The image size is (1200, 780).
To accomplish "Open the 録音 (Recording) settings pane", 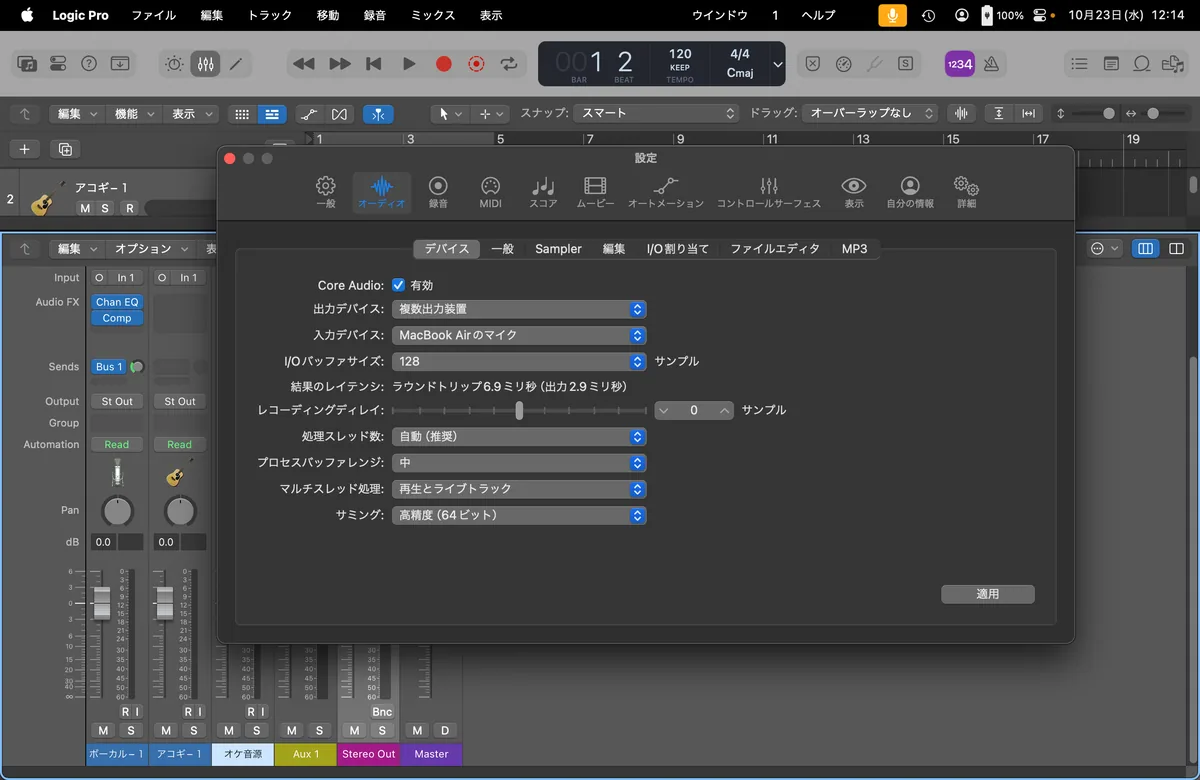I will tap(438, 192).
